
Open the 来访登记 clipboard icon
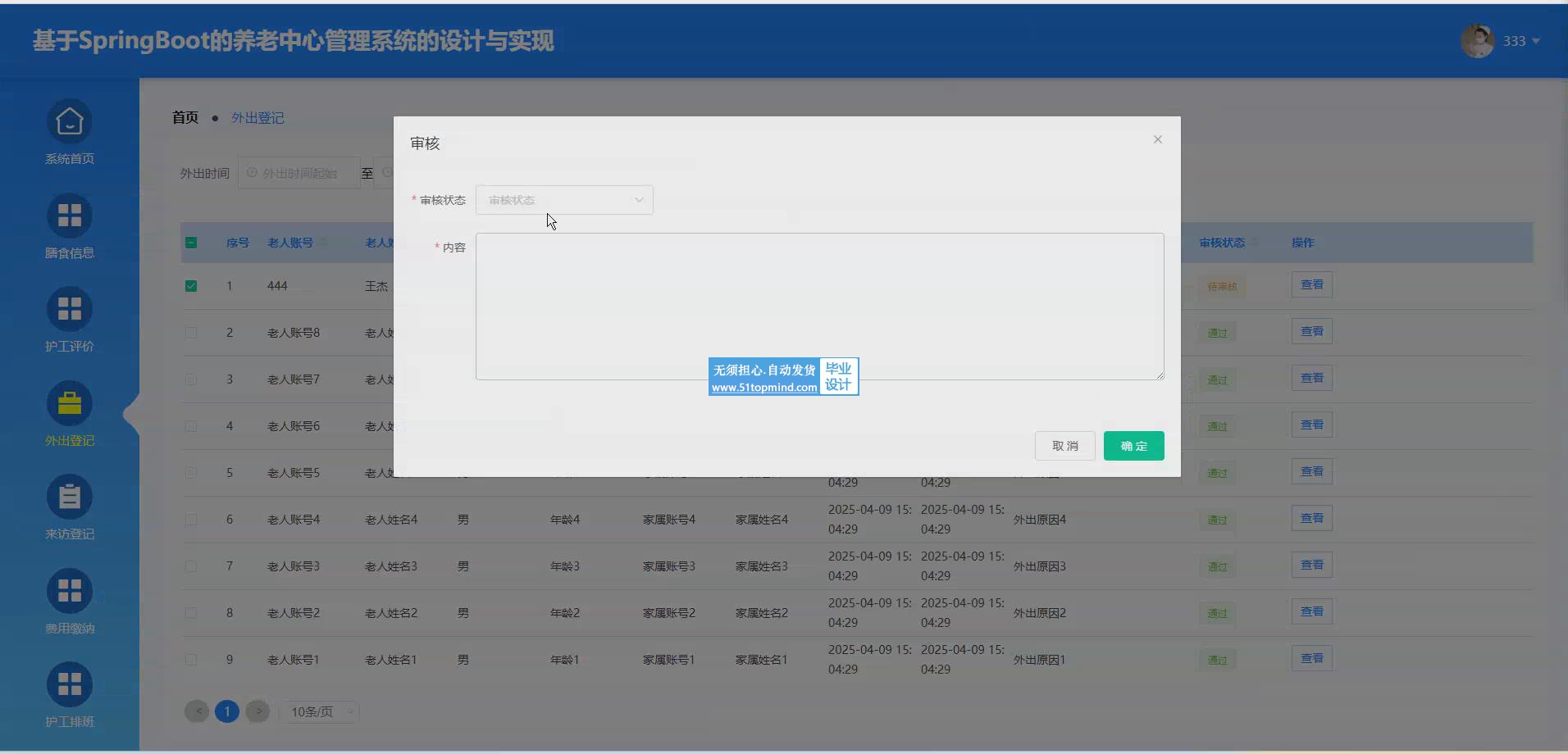[x=70, y=497]
